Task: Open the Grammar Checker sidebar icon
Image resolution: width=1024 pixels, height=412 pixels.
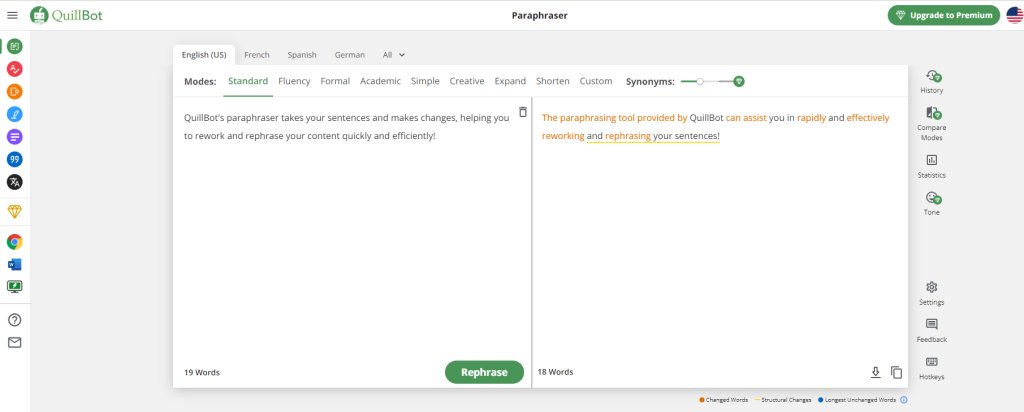Action: click(14, 69)
